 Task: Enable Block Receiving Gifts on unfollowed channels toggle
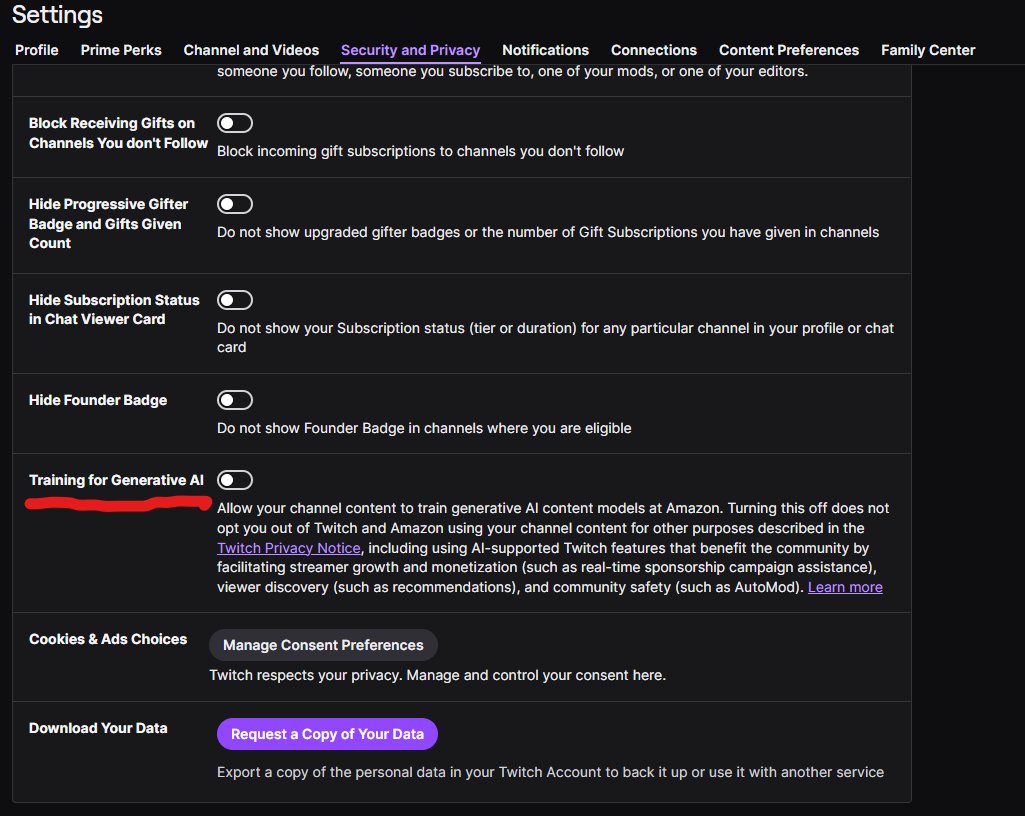click(235, 123)
